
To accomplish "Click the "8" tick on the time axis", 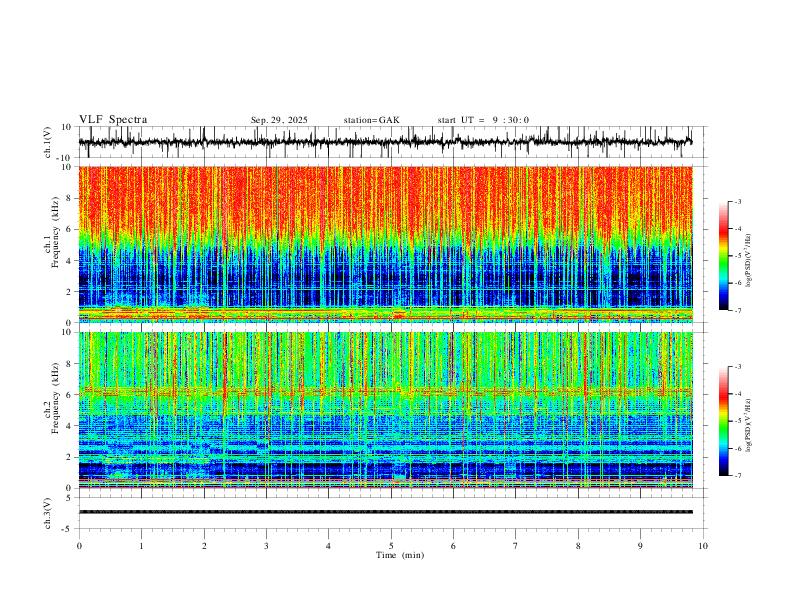I will [x=578, y=546].
